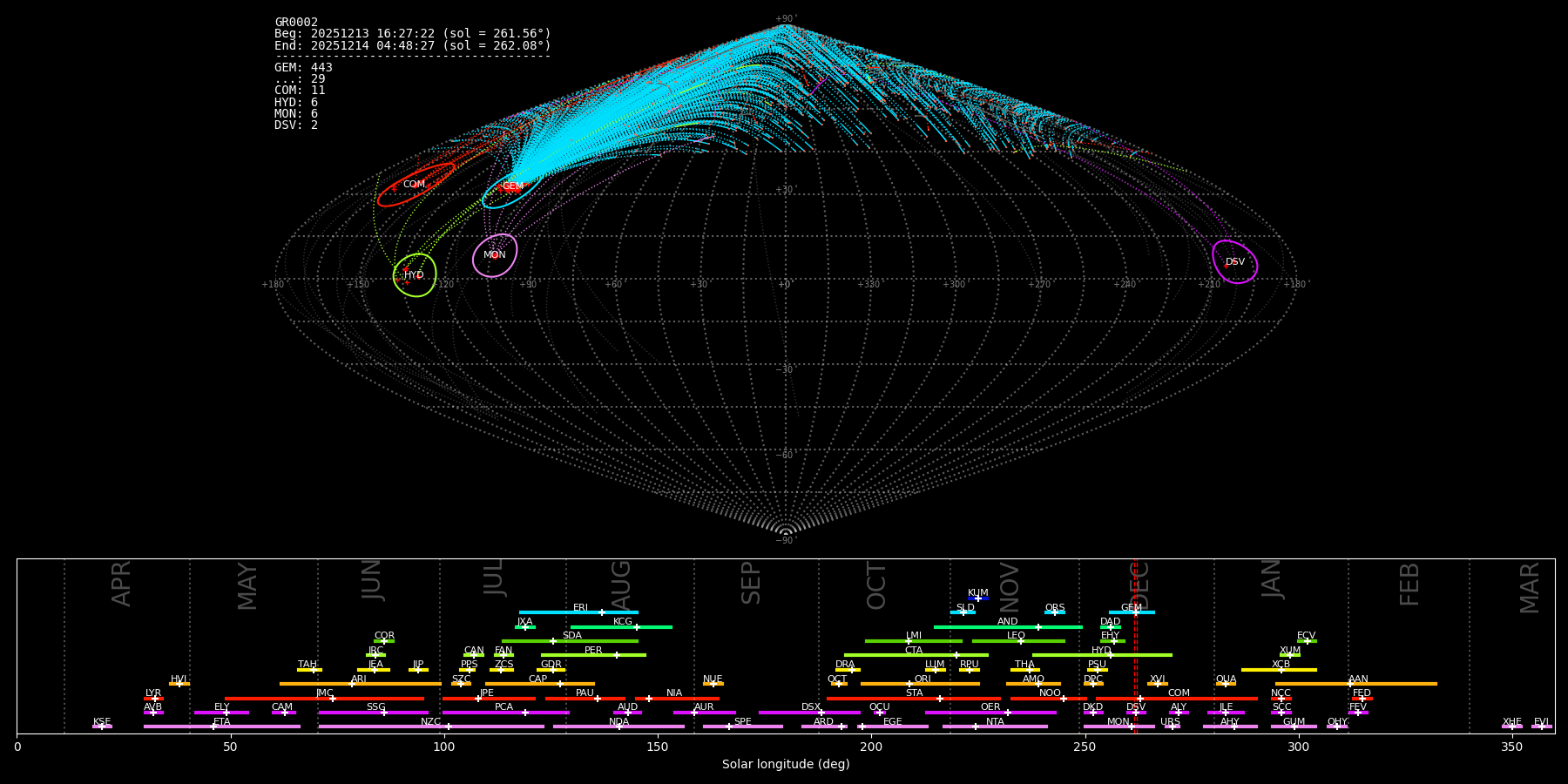Select the PCA shower label in the timeline

pyautogui.click(x=504, y=706)
